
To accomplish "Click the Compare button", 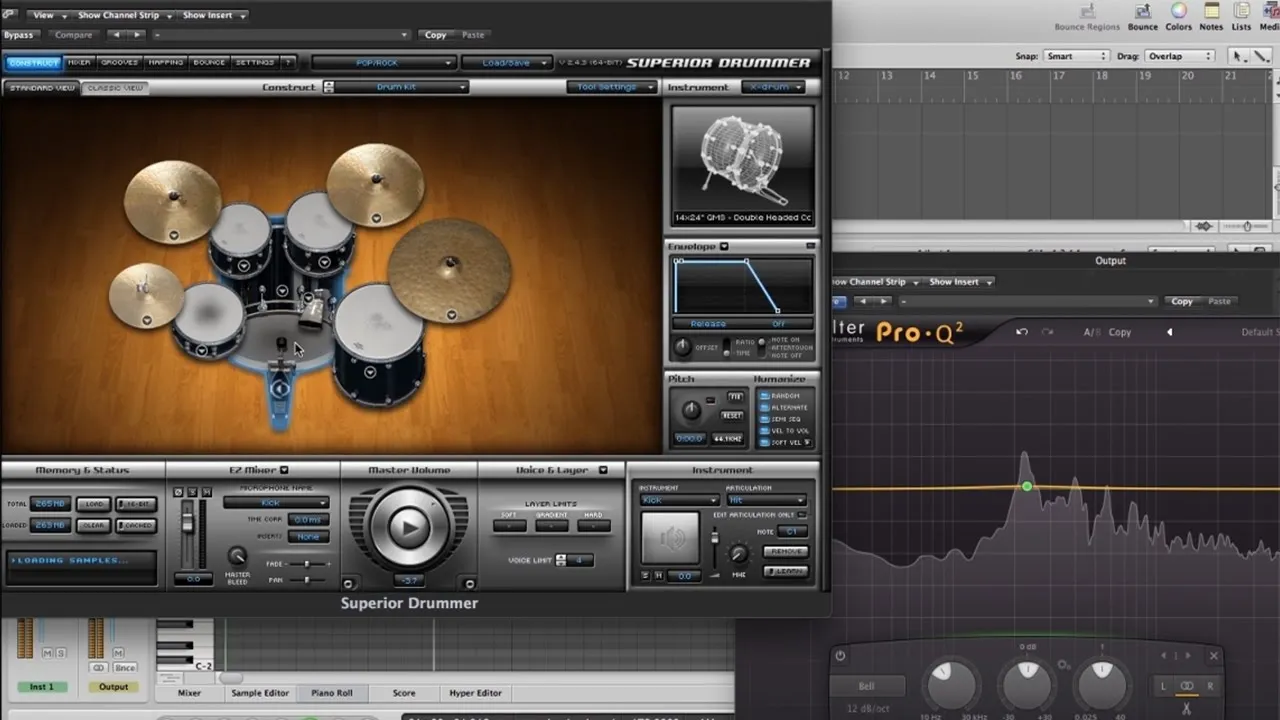I will [73, 35].
